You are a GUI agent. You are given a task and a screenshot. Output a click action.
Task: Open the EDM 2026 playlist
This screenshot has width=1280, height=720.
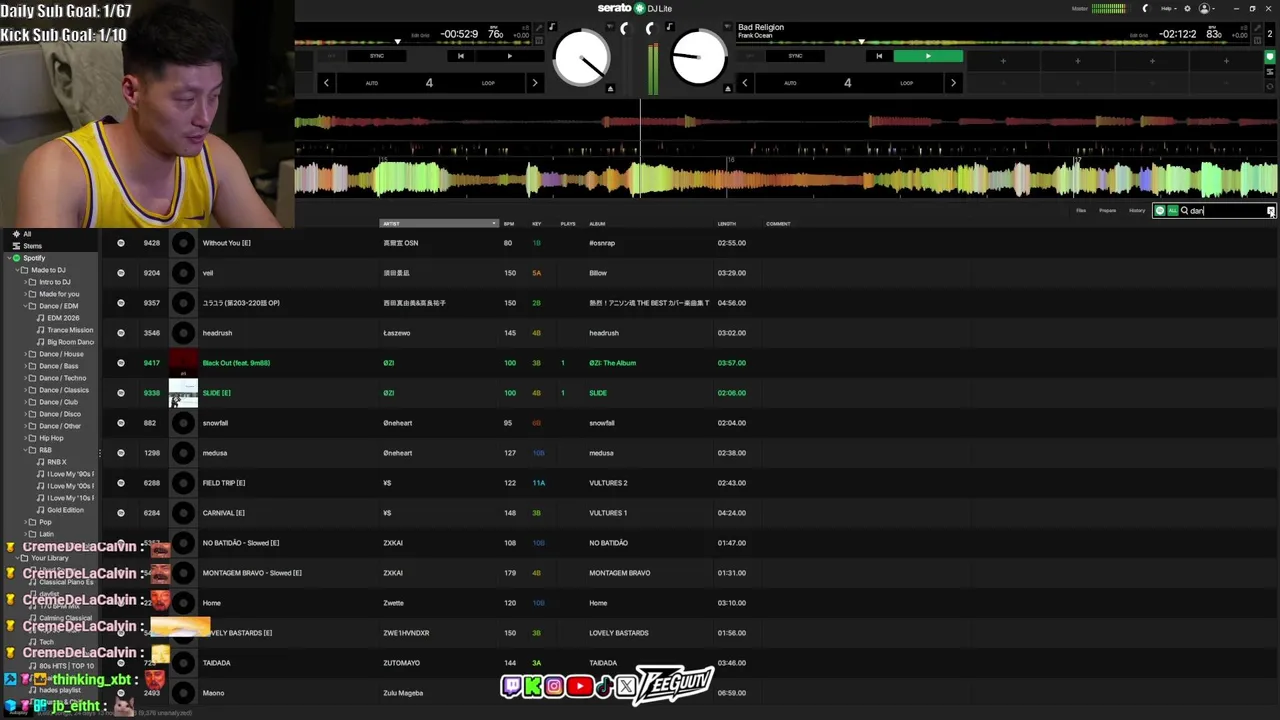tap(63, 318)
